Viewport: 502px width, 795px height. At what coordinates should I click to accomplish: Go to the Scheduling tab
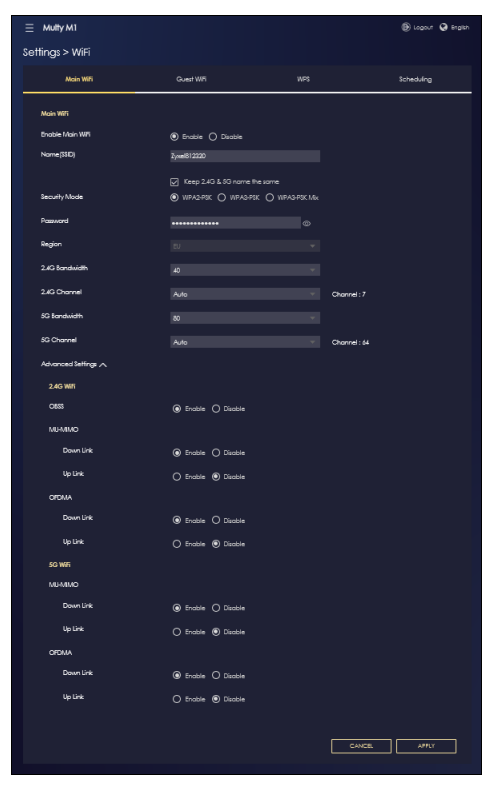[x=415, y=79]
